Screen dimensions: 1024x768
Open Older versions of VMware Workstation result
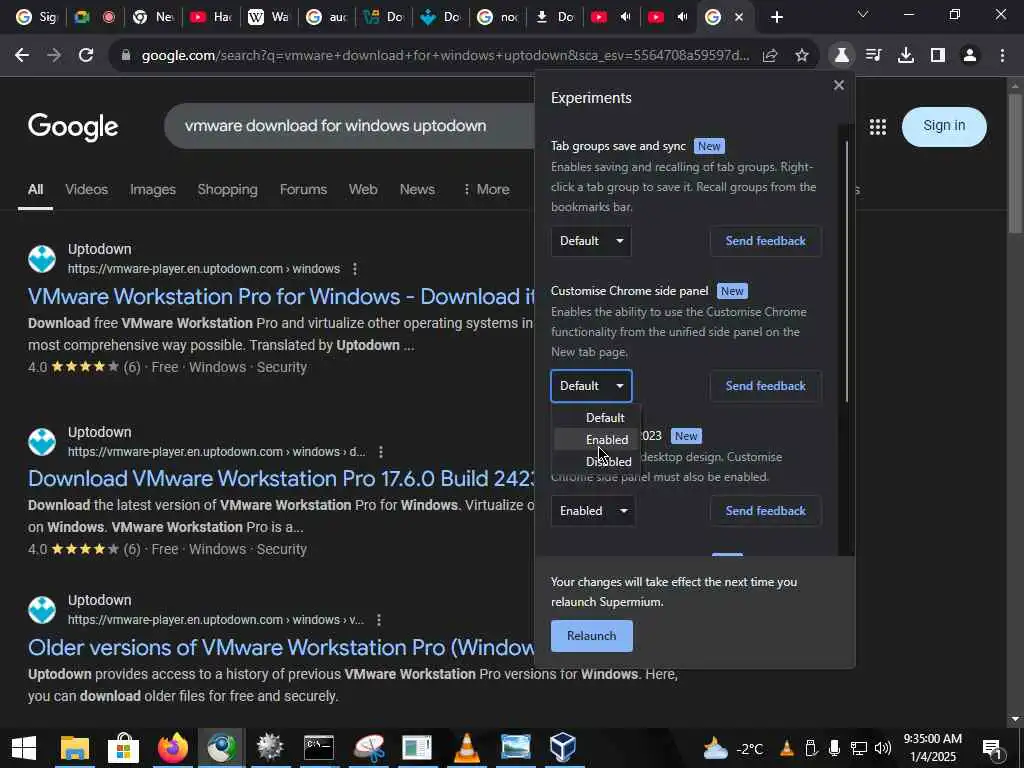coord(281,648)
